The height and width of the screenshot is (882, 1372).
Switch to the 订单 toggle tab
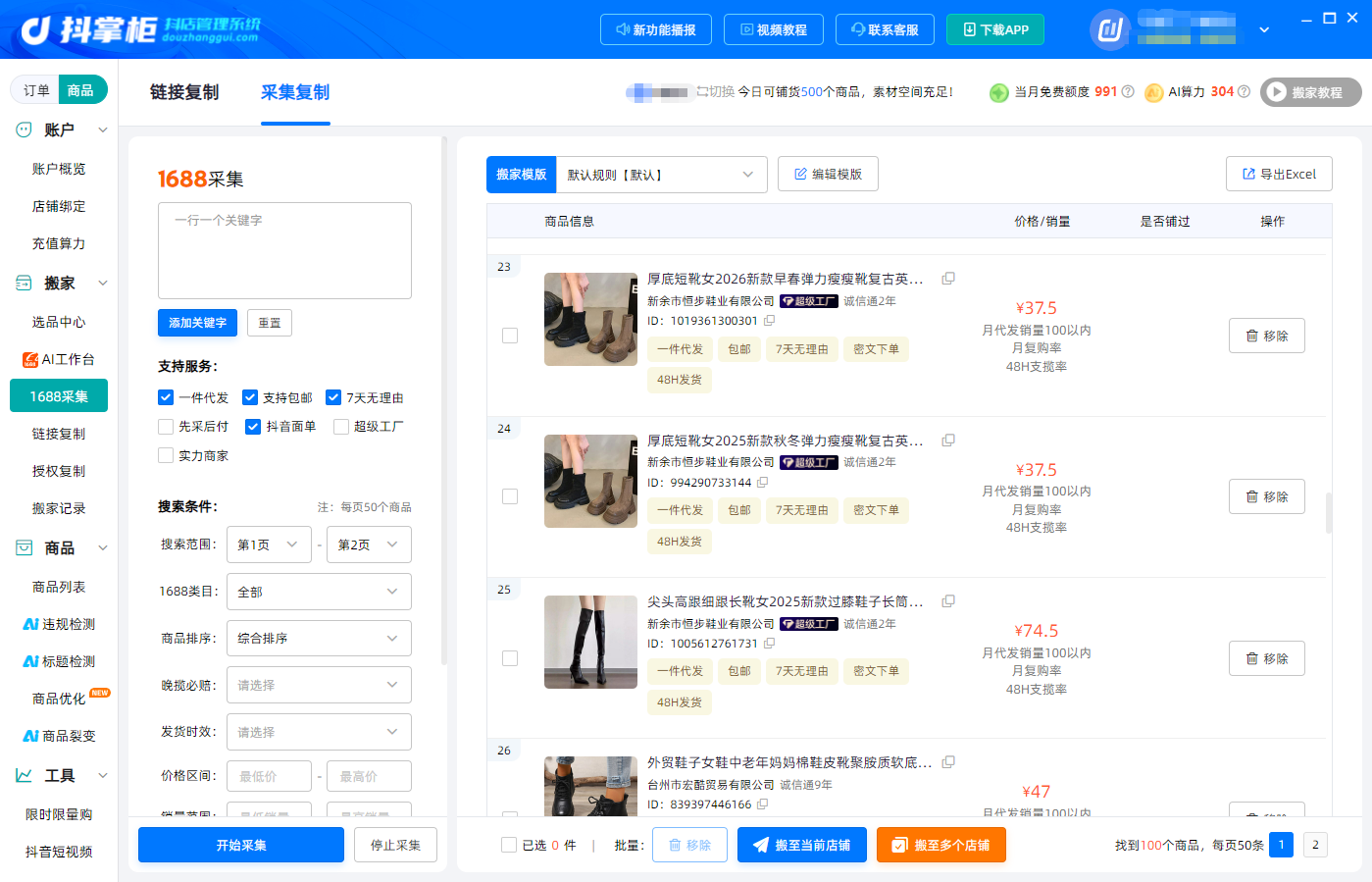pyautogui.click(x=36, y=90)
